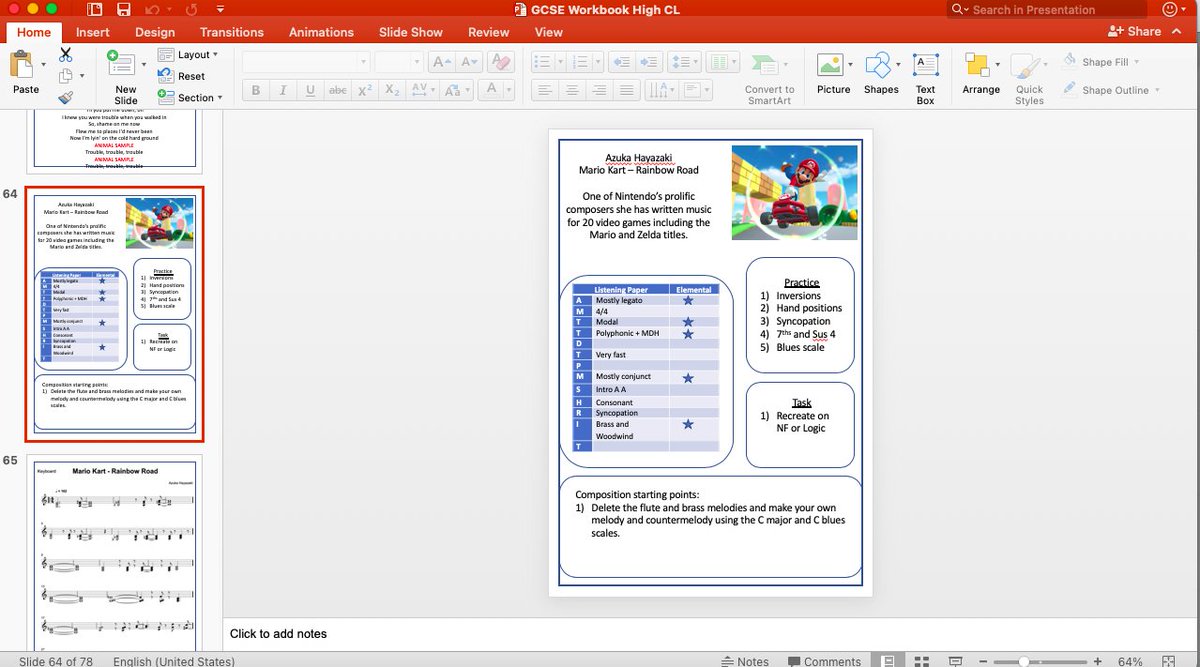
Task: Insert a Text Box
Action: pos(926,78)
